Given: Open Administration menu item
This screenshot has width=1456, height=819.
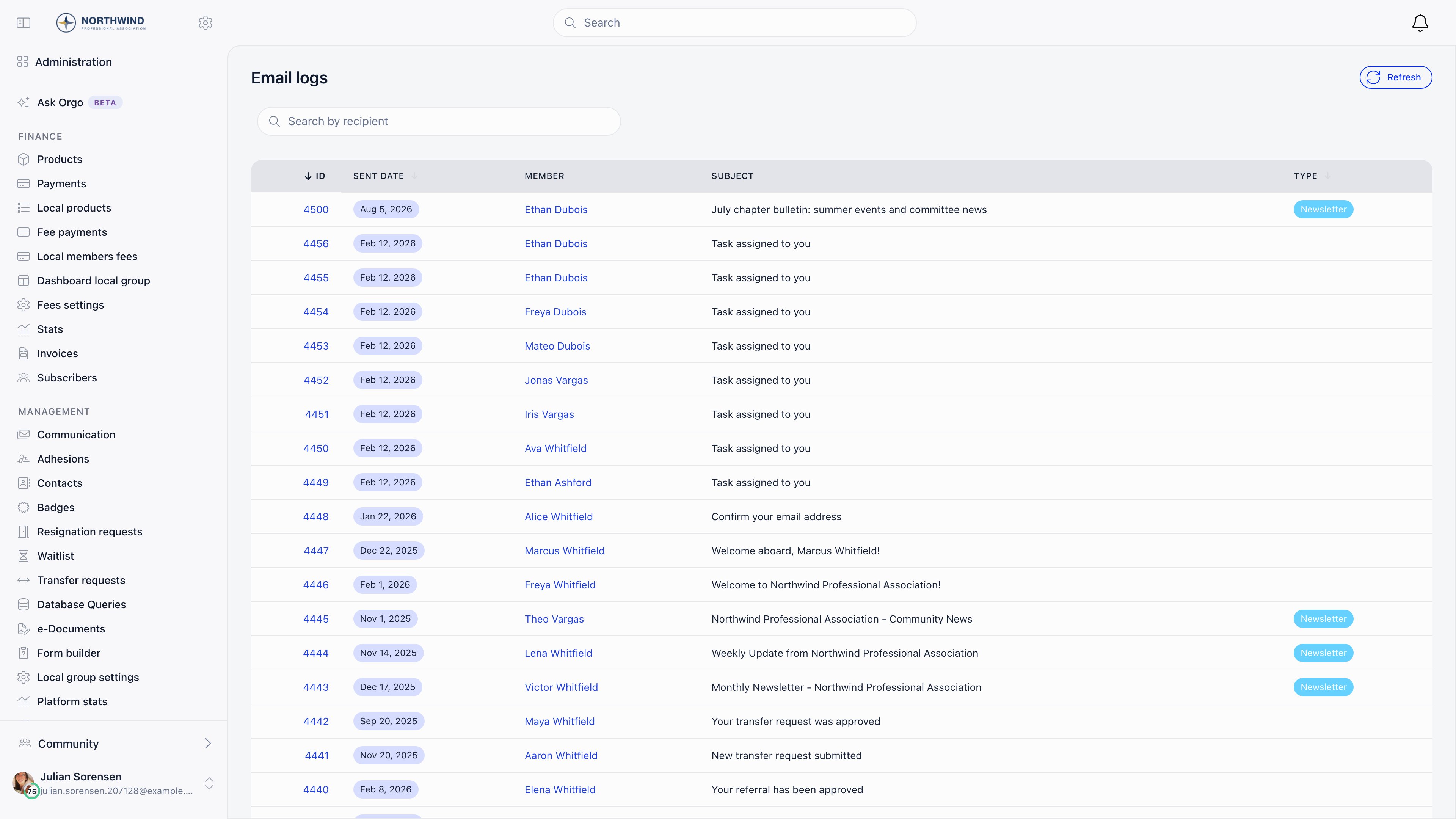Looking at the screenshot, I should click(73, 62).
